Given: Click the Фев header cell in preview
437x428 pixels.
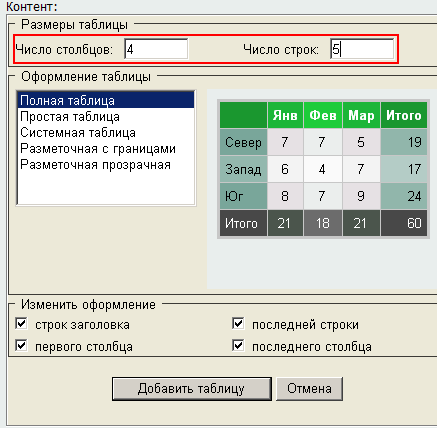Looking at the screenshot, I should click(x=323, y=115).
